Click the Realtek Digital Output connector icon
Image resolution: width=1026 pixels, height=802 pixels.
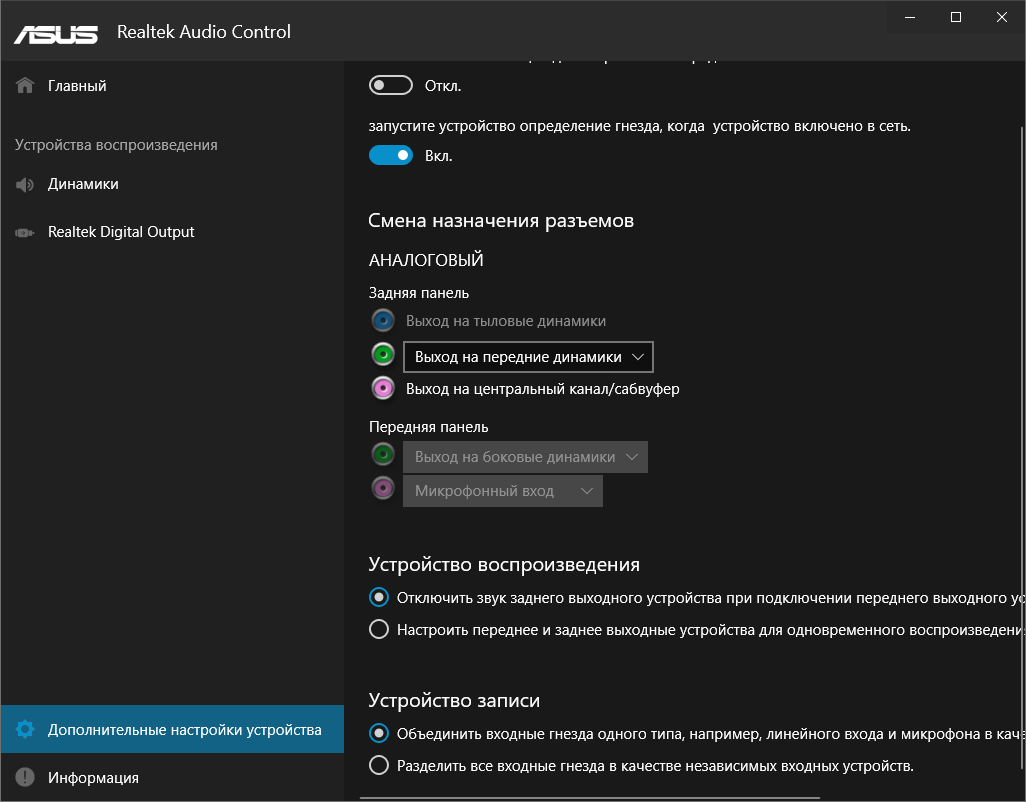click(26, 232)
